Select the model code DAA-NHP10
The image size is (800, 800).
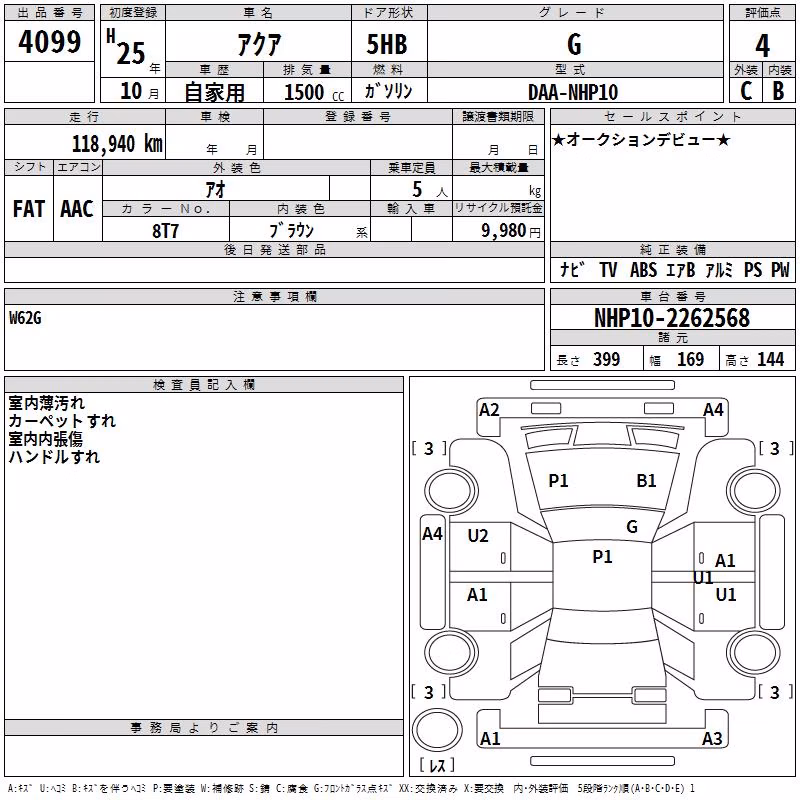(x=573, y=92)
